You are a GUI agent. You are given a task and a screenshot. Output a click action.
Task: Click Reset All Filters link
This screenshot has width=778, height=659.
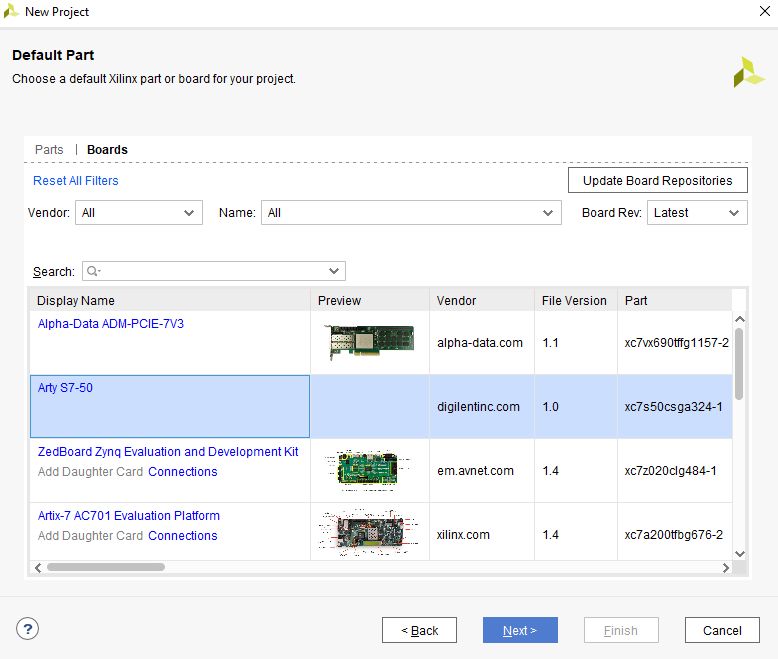pos(75,181)
